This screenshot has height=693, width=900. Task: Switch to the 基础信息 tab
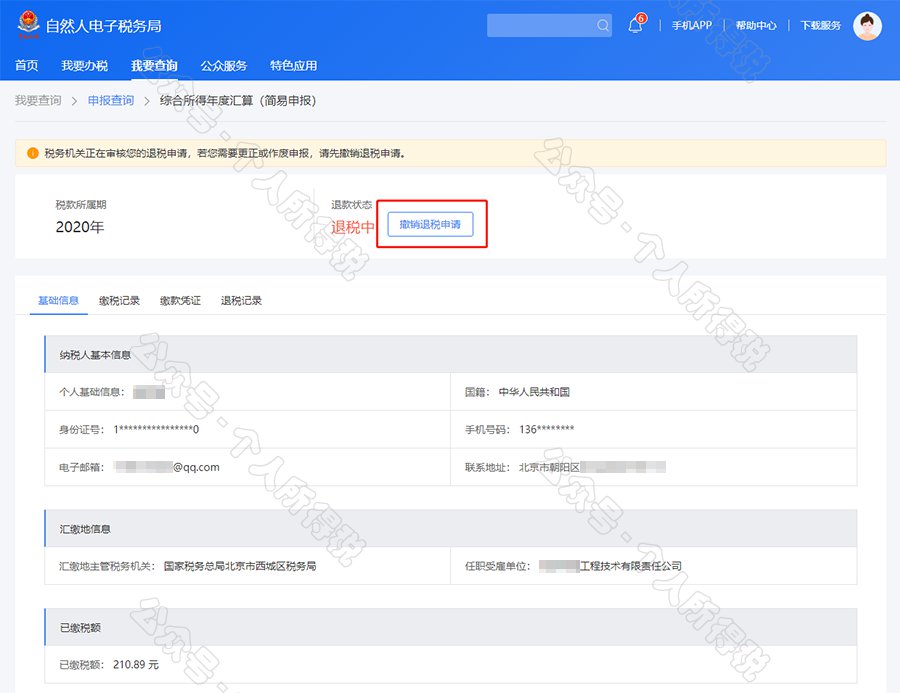click(x=58, y=301)
